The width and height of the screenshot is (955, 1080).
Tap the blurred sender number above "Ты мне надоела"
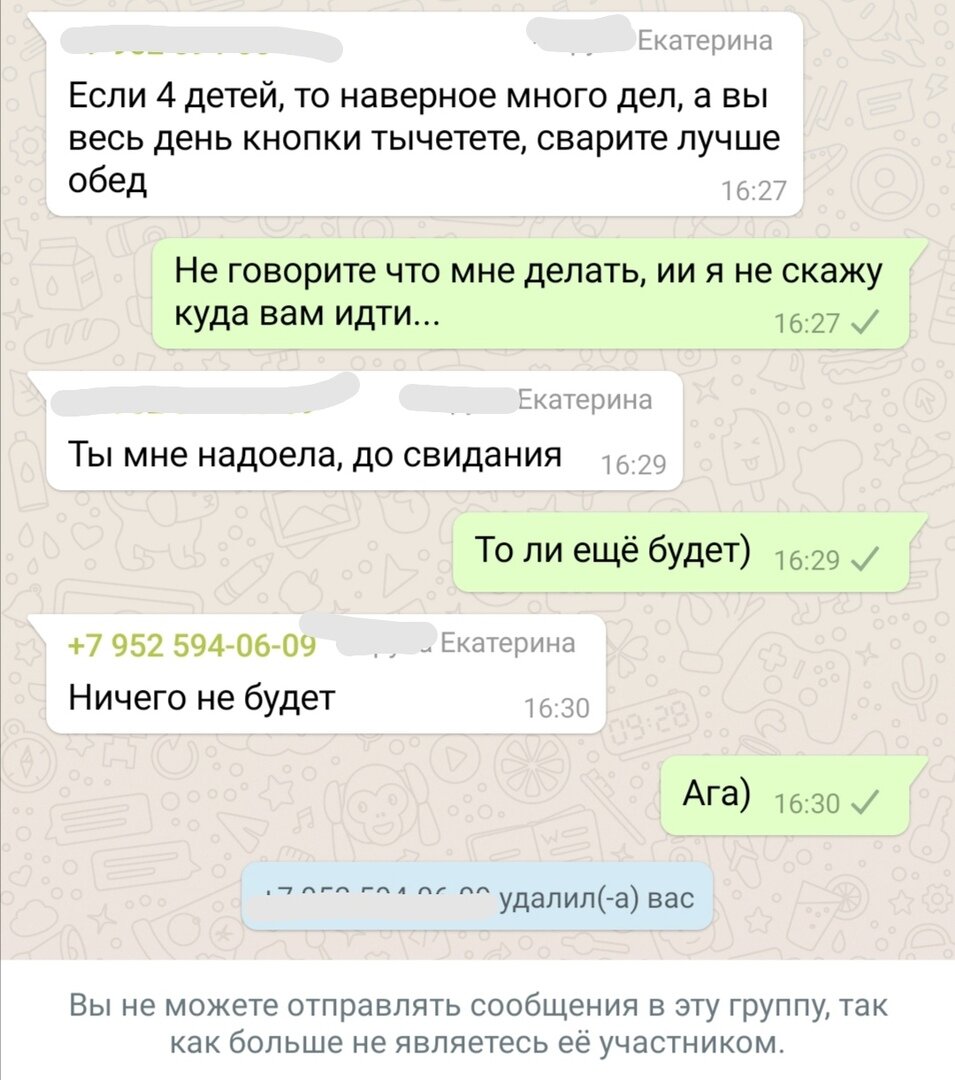[x=205, y=395]
